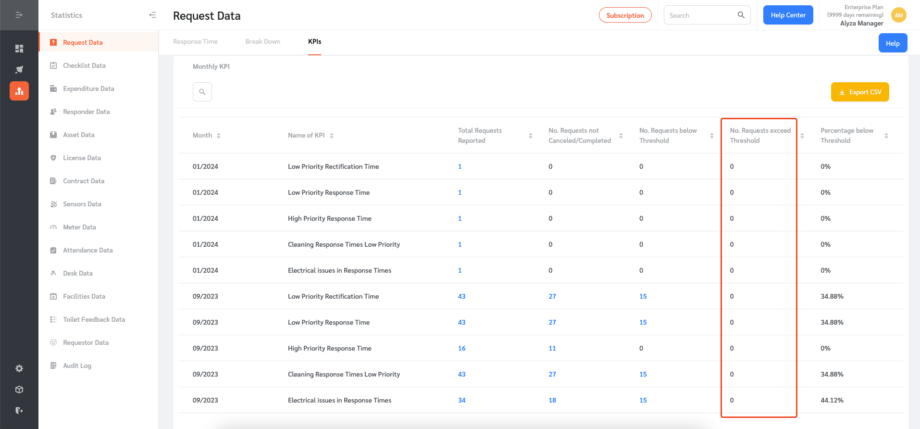Click the Subscription button
The height and width of the screenshot is (429, 920).
click(x=625, y=15)
